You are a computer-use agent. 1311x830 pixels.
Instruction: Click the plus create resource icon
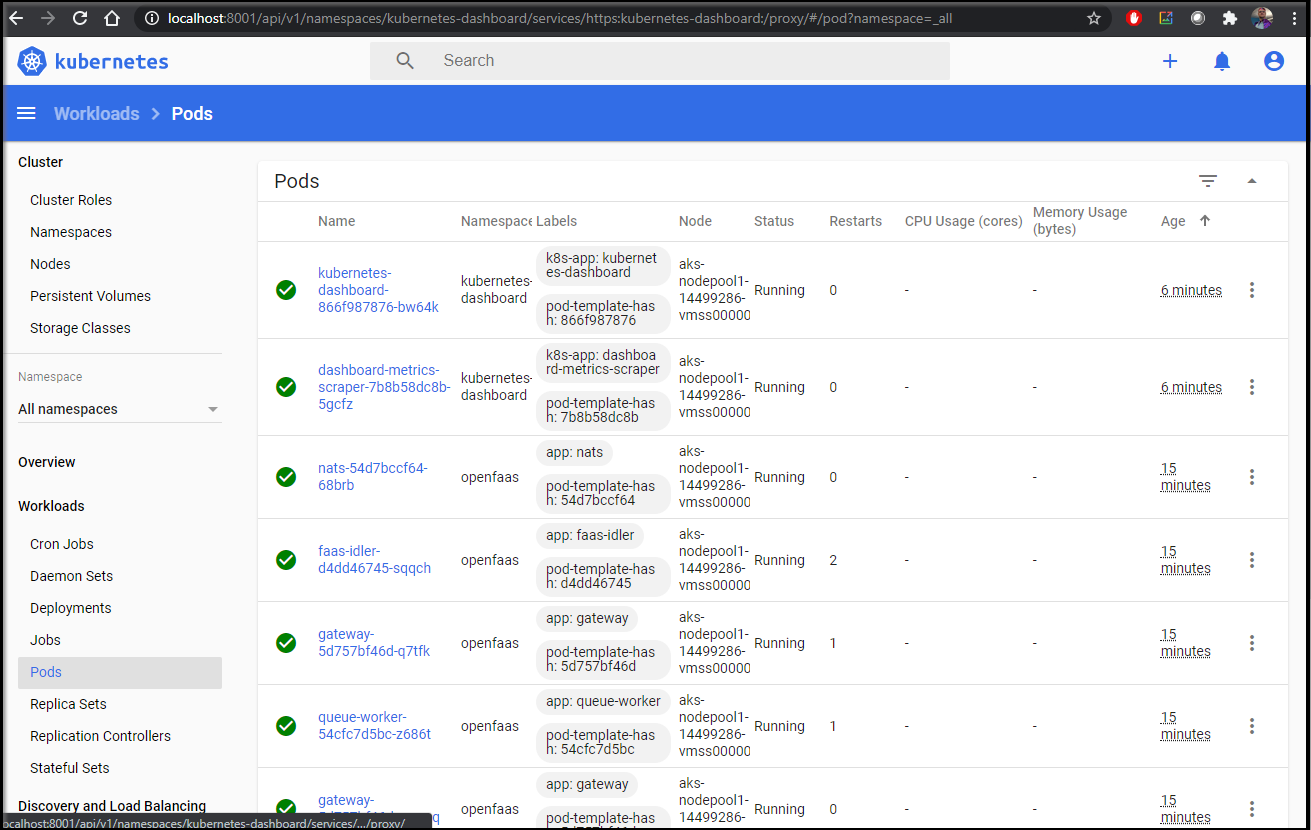point(1170,61)
